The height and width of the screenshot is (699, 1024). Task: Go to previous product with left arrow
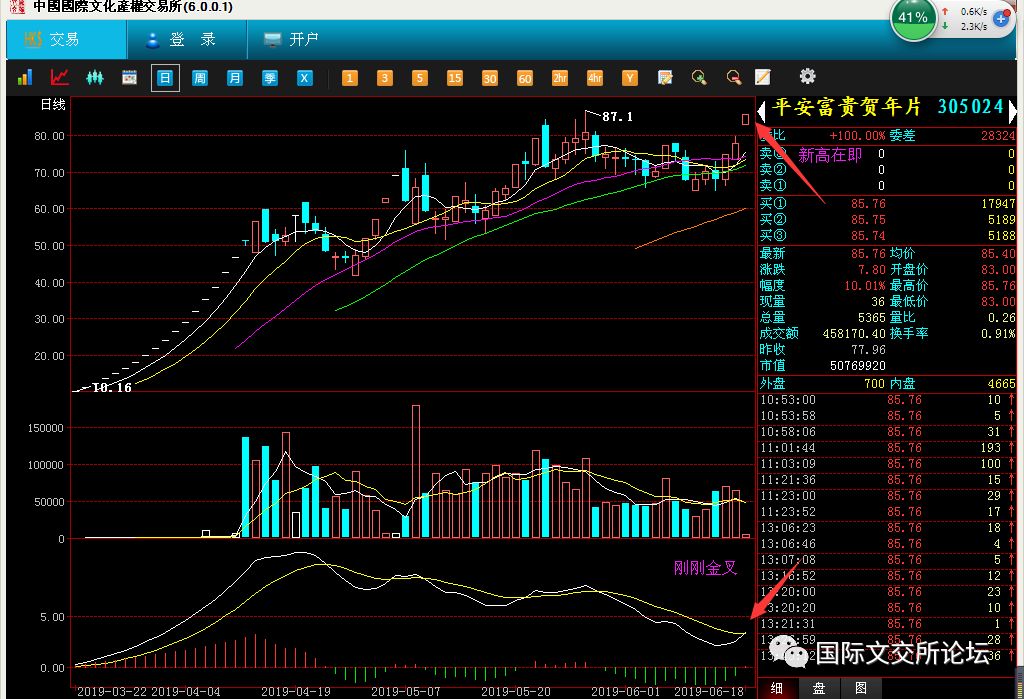pyautogui.click(x=761, y=110)
